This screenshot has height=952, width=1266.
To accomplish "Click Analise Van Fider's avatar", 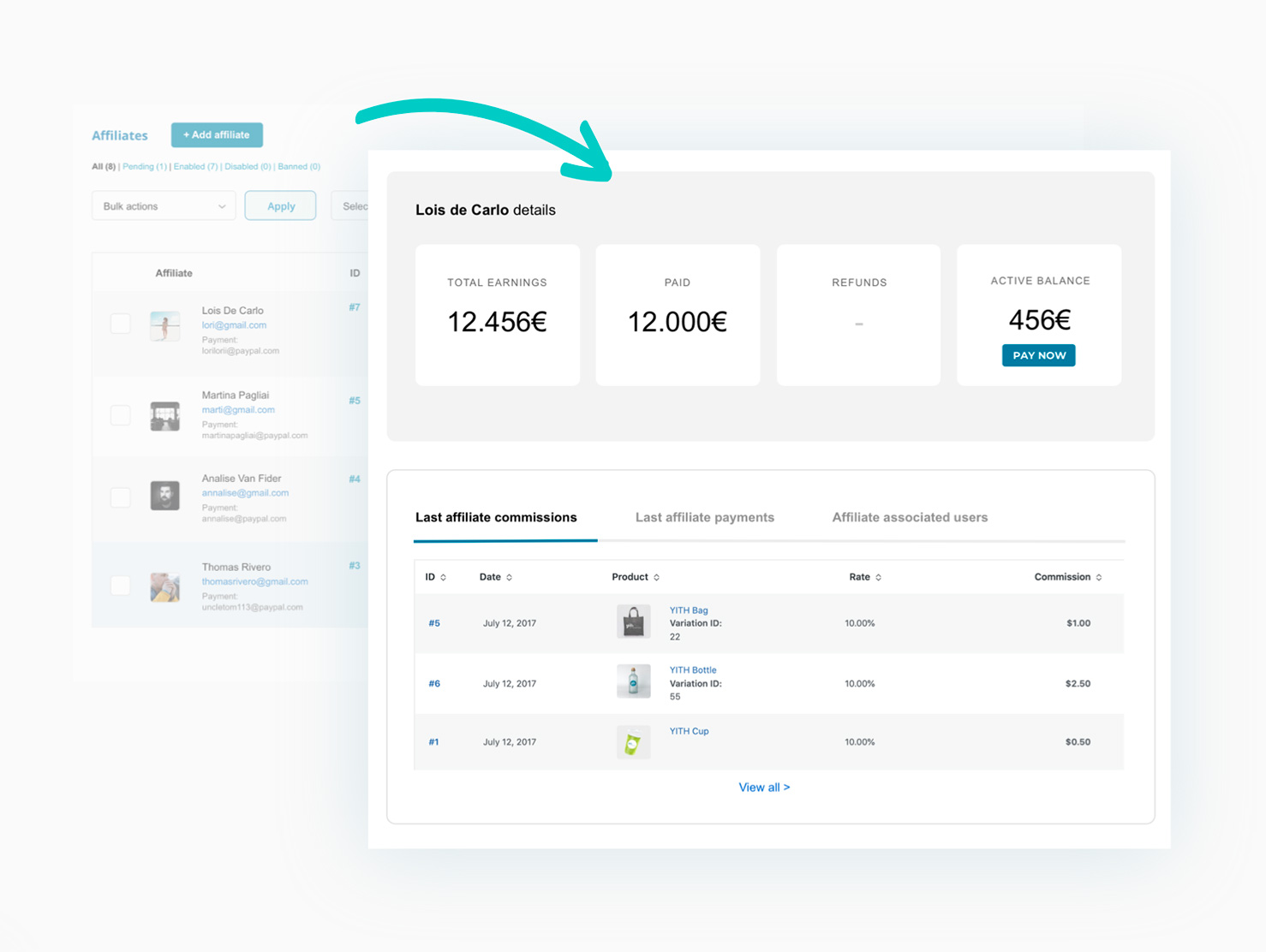I will click(164, 496).
